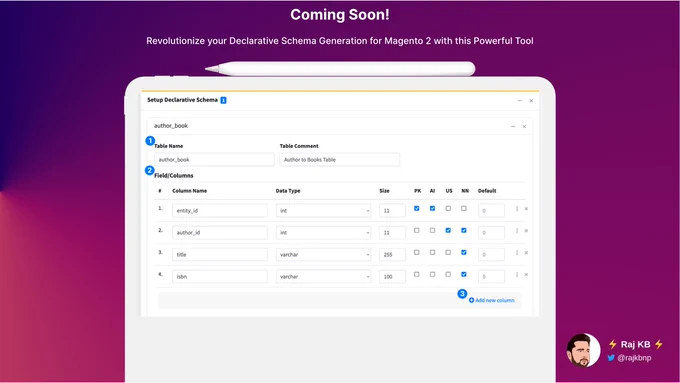
Task: Enable AI checkbox for title row
Action: (432, 252)
